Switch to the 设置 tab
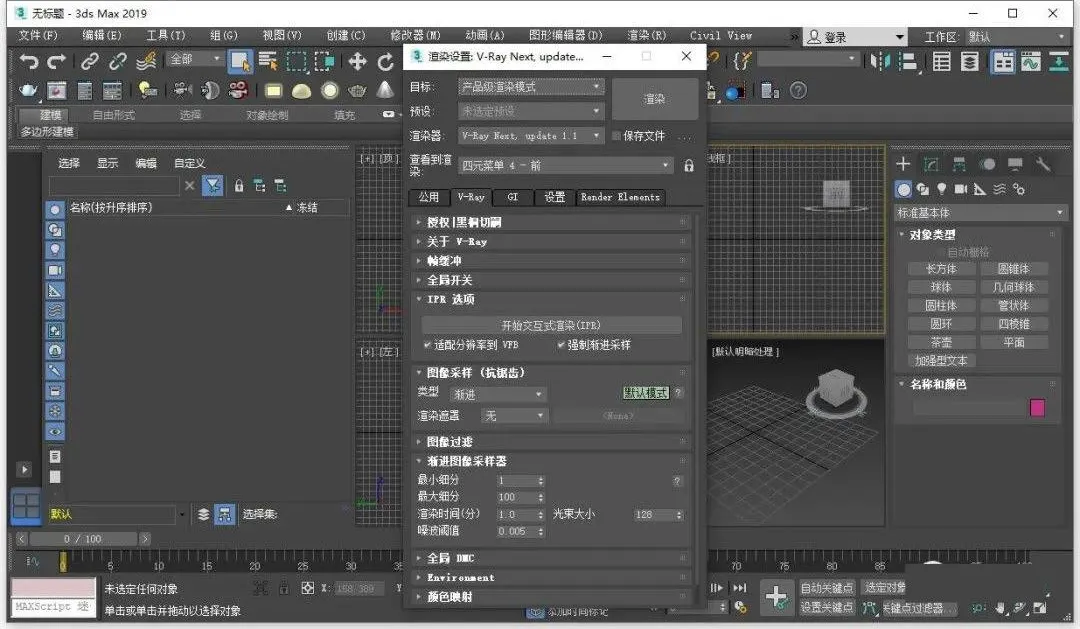 [x=554, y=197]
